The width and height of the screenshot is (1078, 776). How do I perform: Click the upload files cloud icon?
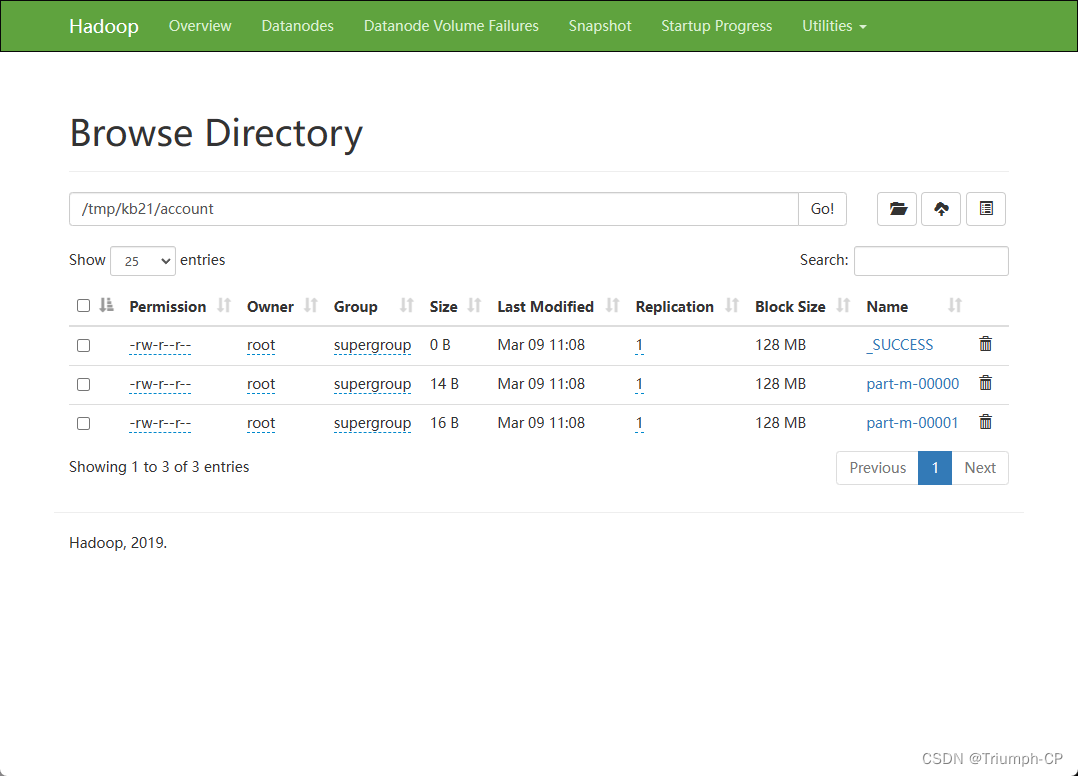click(x=941, y=209)
